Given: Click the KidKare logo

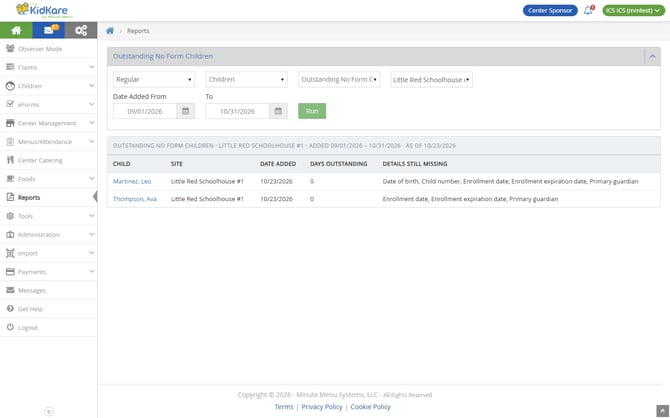Looking at the screenshot, I should (44, 11).
